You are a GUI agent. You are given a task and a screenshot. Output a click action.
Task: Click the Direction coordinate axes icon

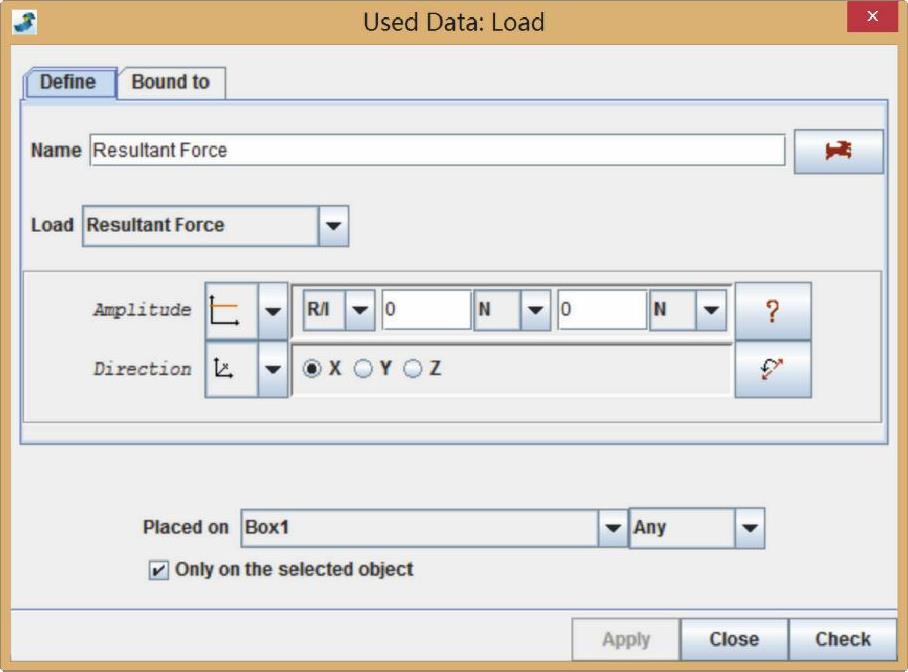231,369
